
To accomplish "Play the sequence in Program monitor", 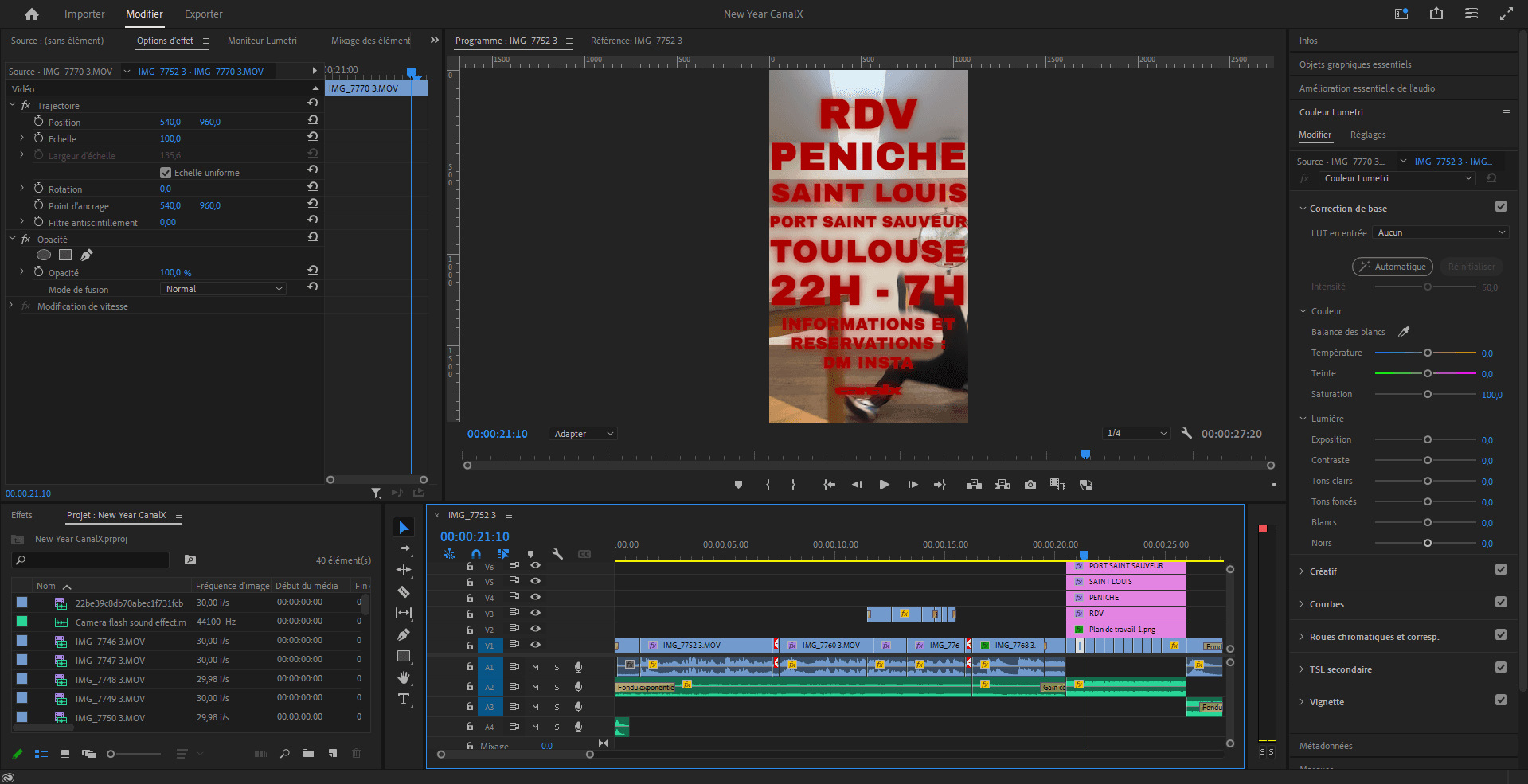I will (884, 484).
